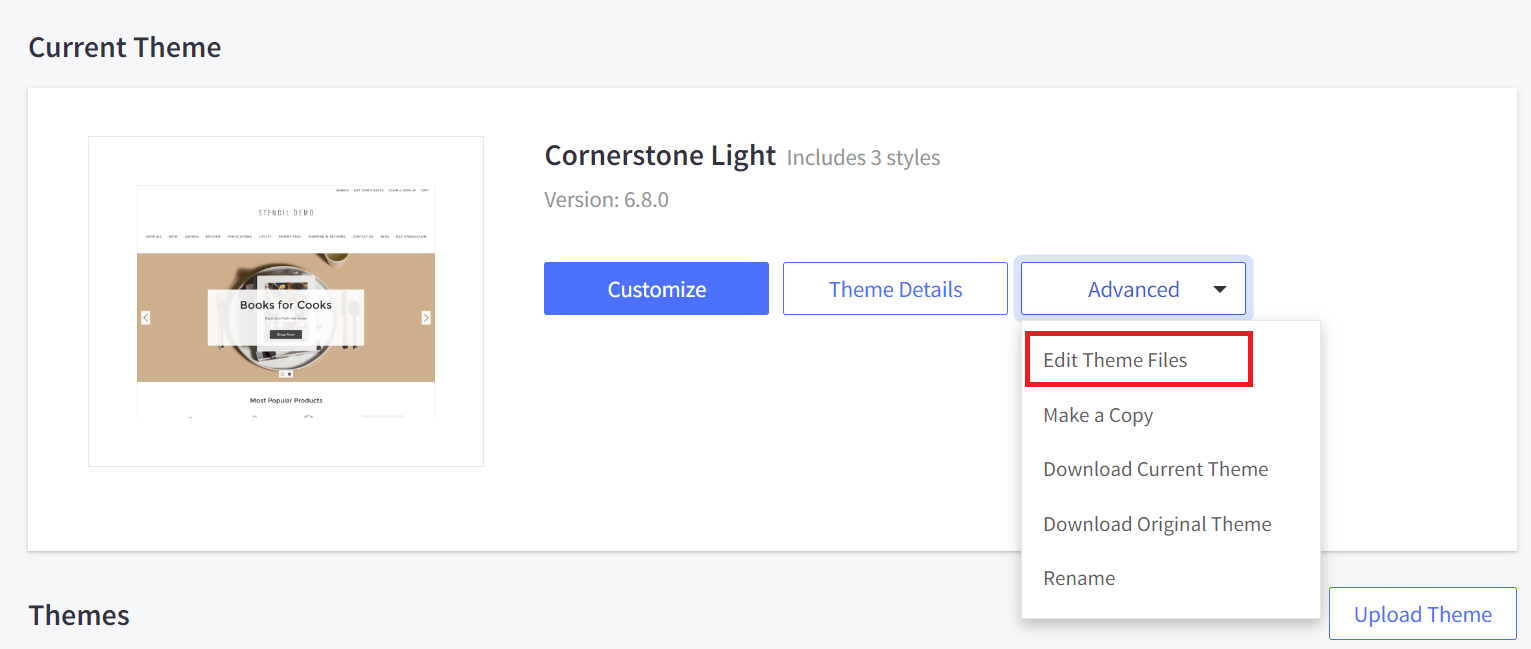The height and width of the screenshot is (649, 1531).
Task: Click the preview carousel right arrow
Action: click(426, 318)
